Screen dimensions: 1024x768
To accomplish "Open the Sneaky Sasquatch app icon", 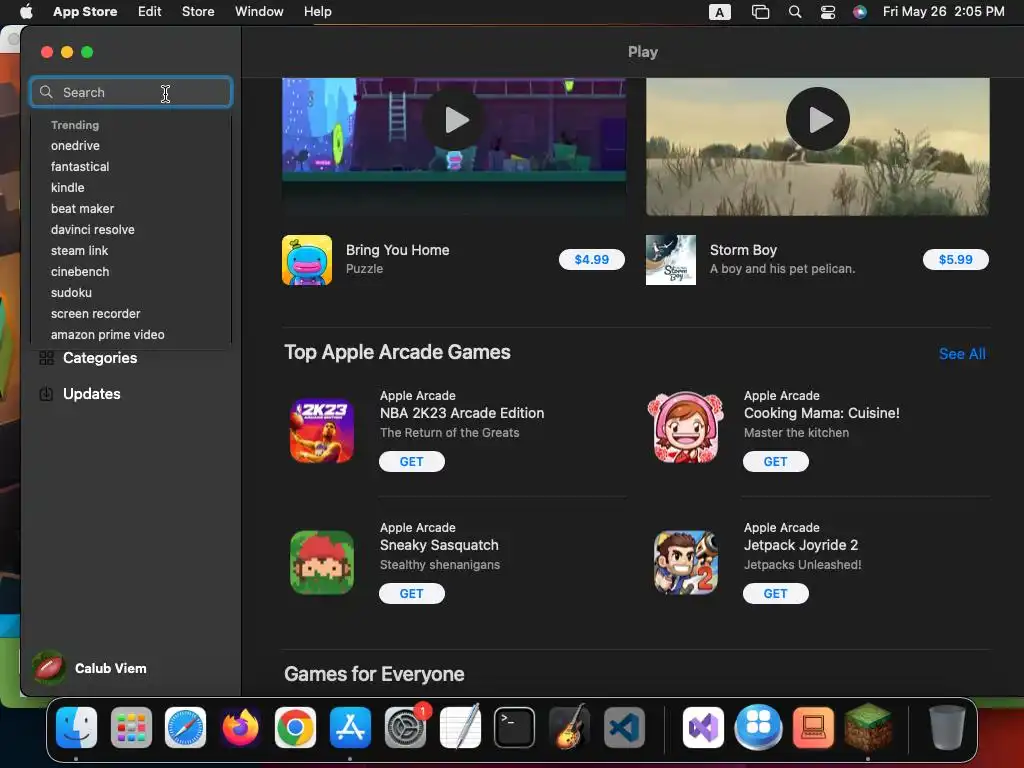I will coord(322,563).
